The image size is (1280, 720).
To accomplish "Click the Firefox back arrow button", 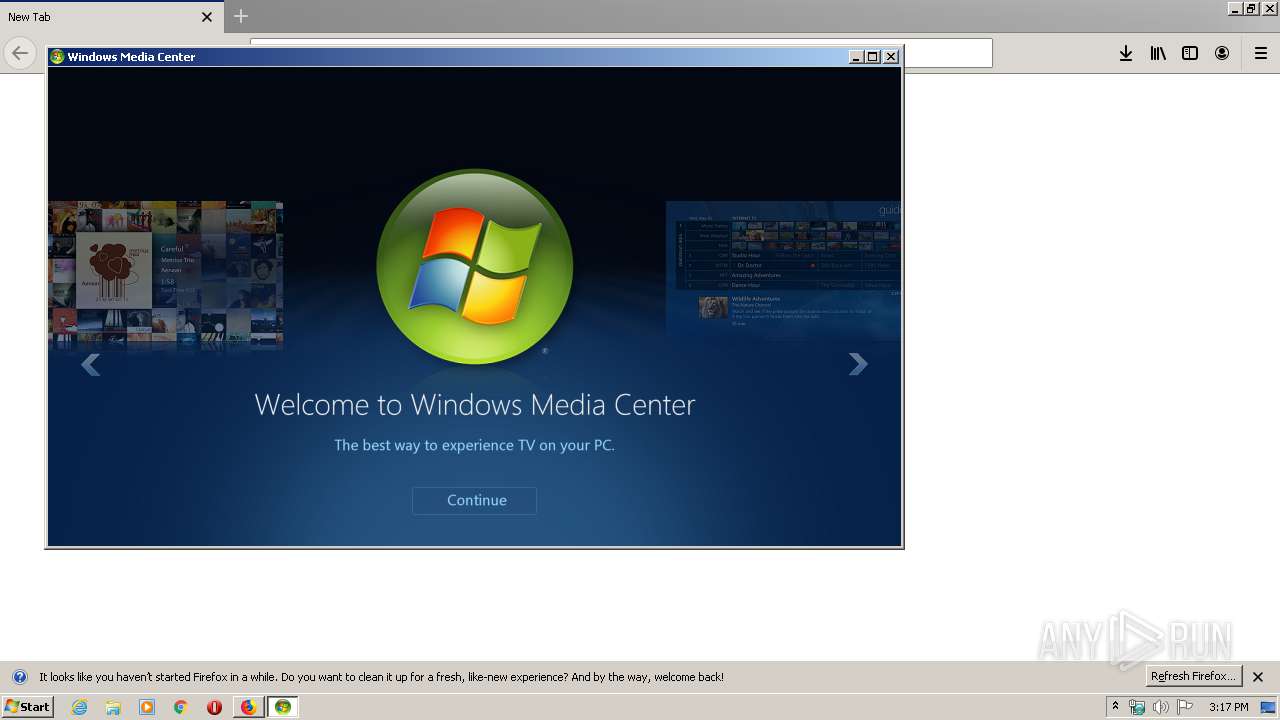I will click(x=20, y=53).
